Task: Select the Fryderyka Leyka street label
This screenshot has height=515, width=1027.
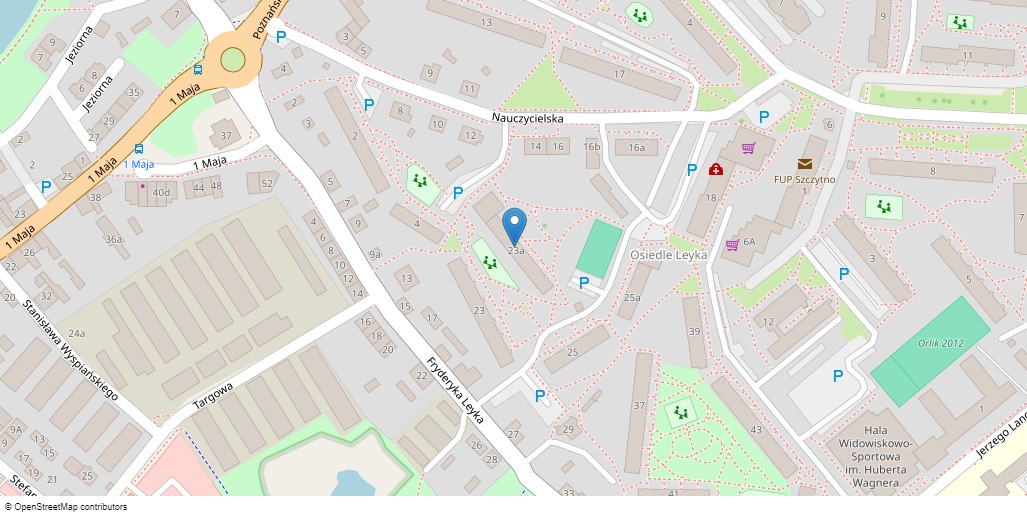Action: [455, 390]
